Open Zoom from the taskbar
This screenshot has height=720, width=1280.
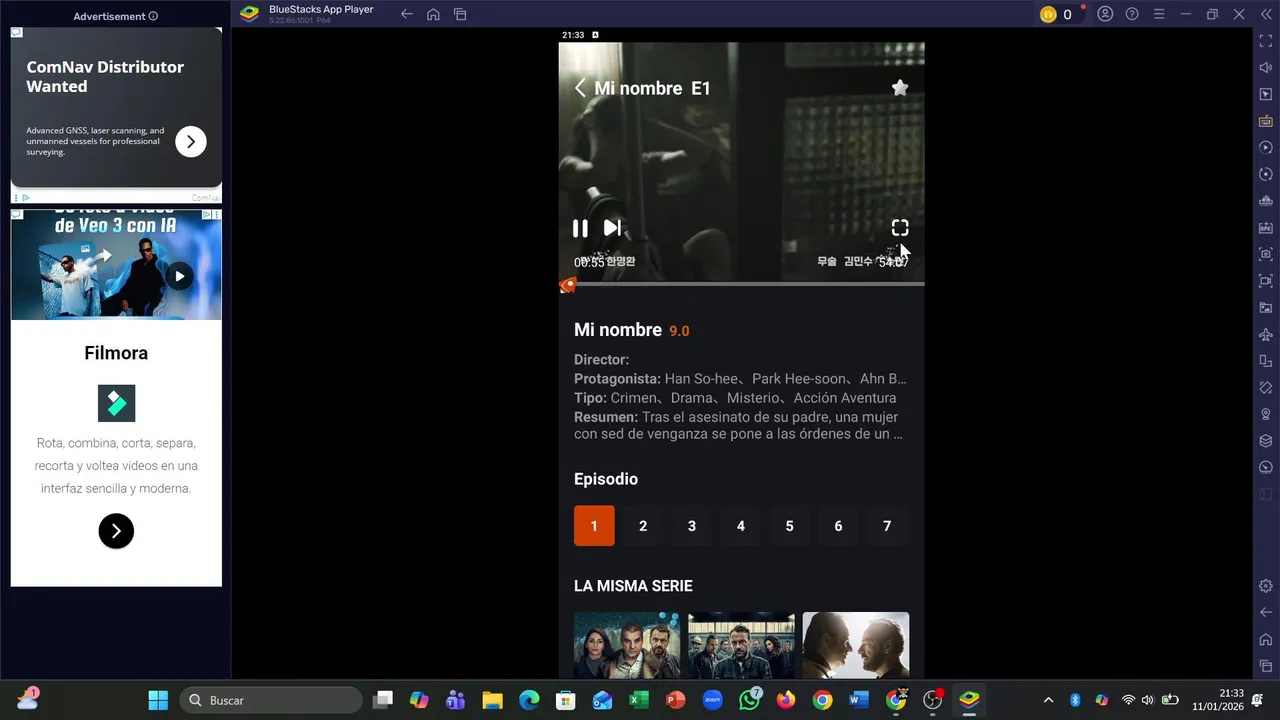click(712, 700)
